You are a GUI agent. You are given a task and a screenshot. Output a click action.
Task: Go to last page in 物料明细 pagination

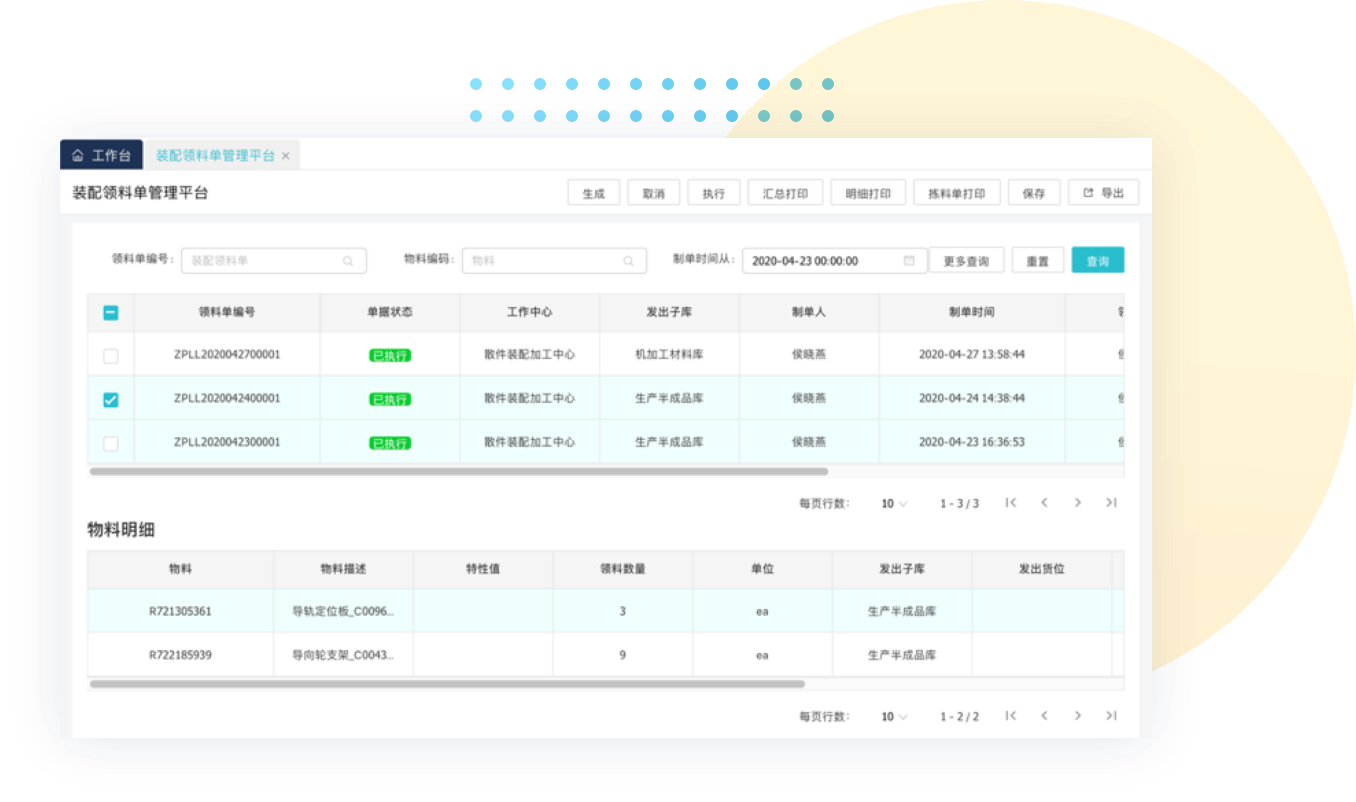tap(1111, 716)
